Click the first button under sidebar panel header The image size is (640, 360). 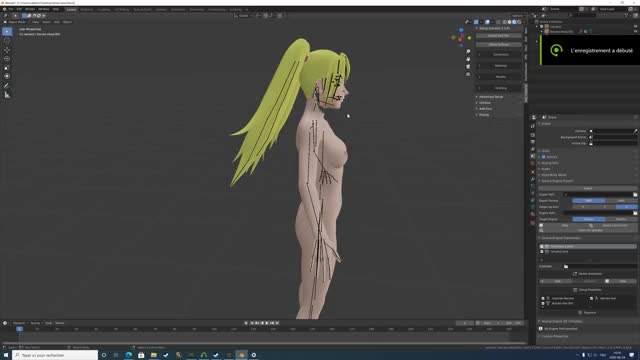(x=498, y=36)
